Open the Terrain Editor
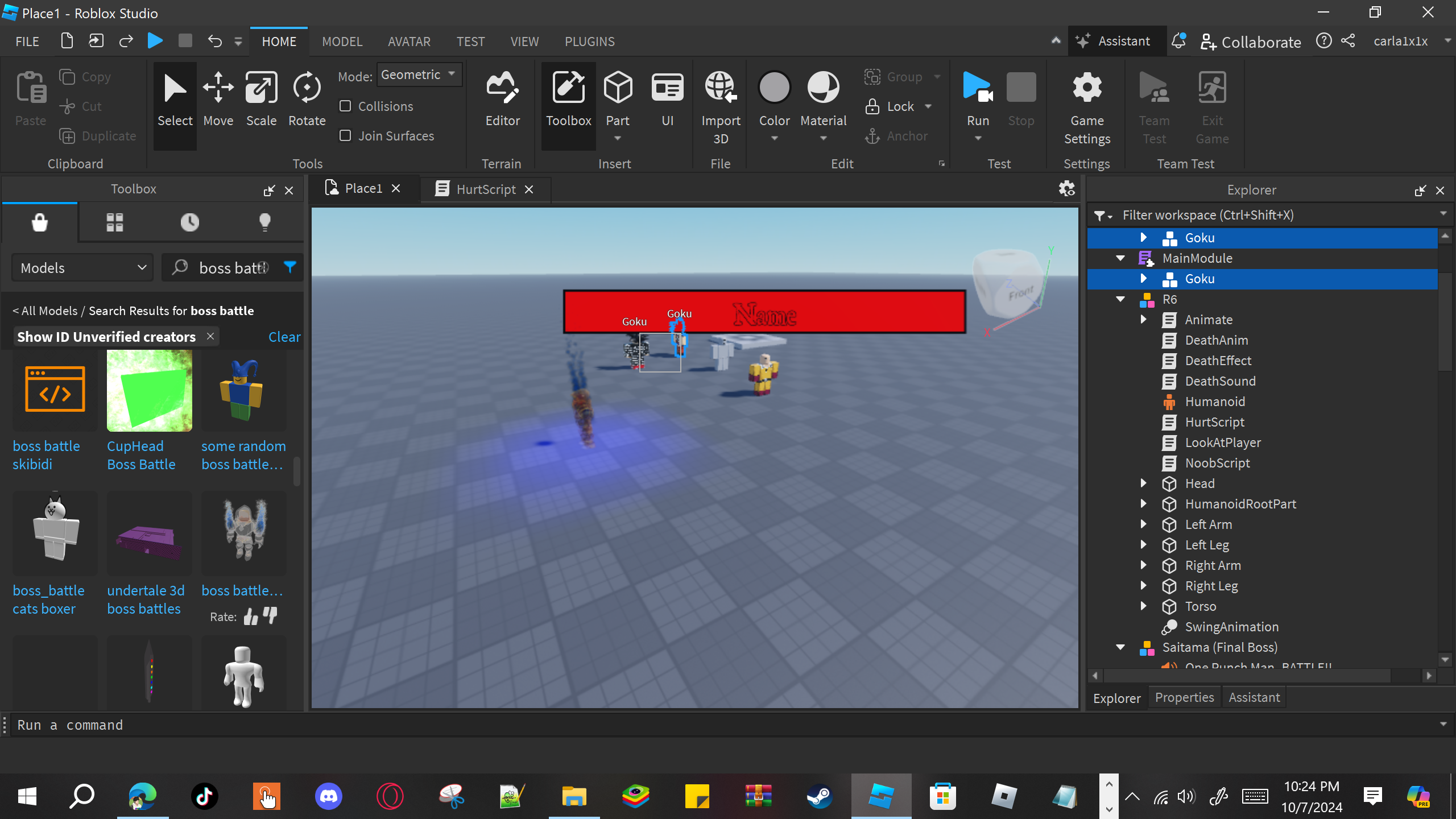 pyautogui.click(x=502, y=100)
